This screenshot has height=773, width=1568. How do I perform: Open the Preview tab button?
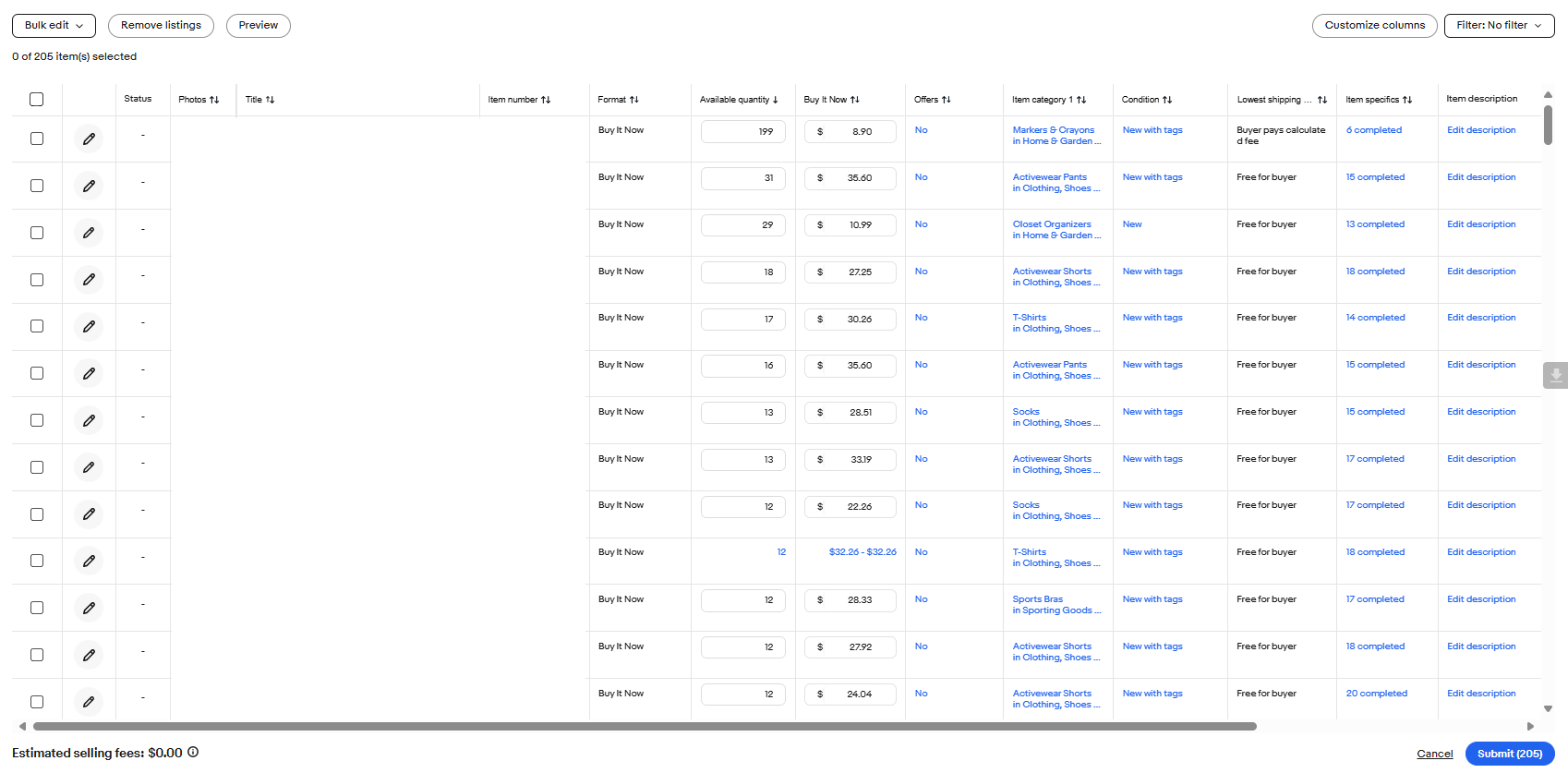click(259, 26)
